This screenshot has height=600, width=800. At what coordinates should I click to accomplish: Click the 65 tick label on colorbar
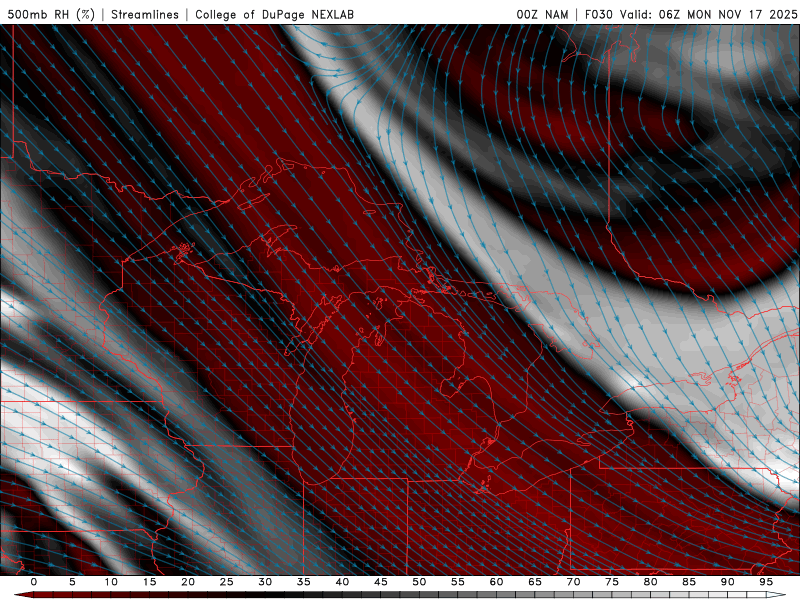535,582
